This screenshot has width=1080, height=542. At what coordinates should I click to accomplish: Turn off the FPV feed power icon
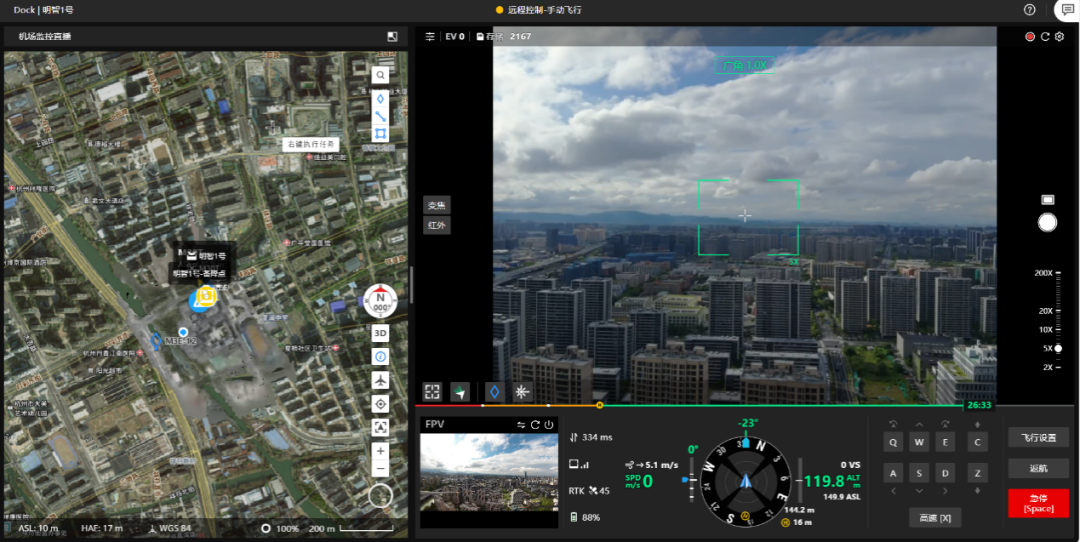(549, 425)
